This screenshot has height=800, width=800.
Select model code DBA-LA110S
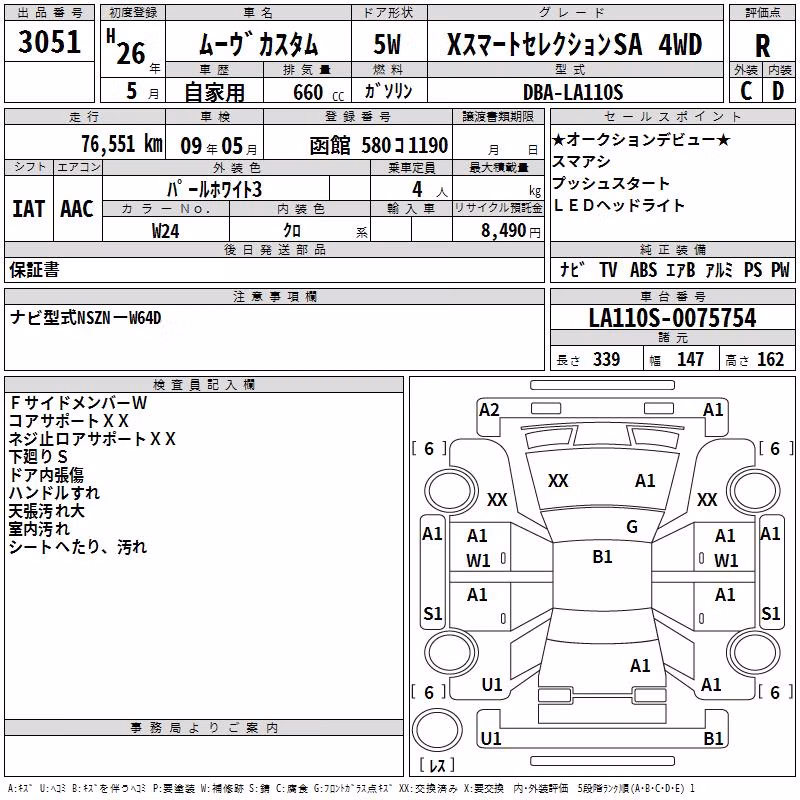click(573, 92)
